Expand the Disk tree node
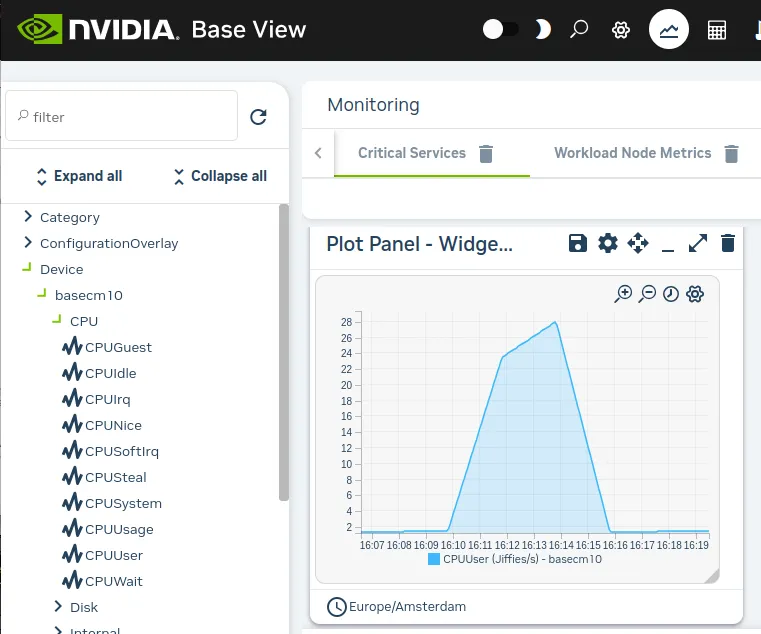 pyautogui.click(x=58, y=606)
